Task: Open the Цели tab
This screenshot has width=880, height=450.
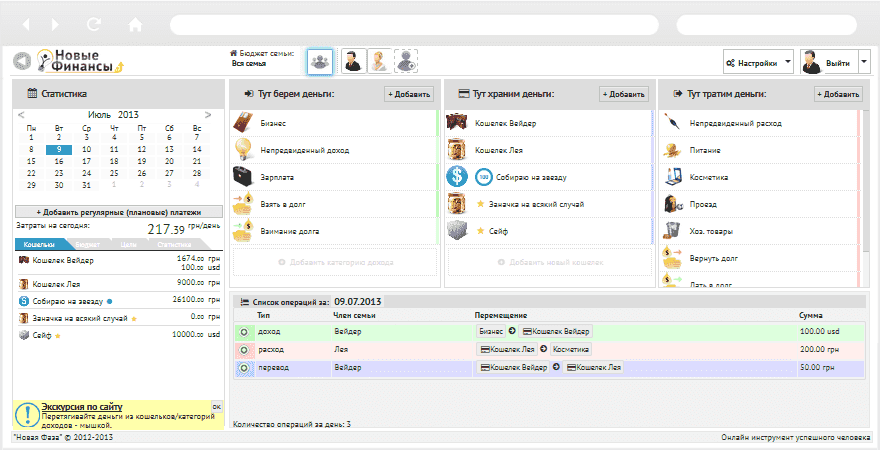Action: click(128, 244)
